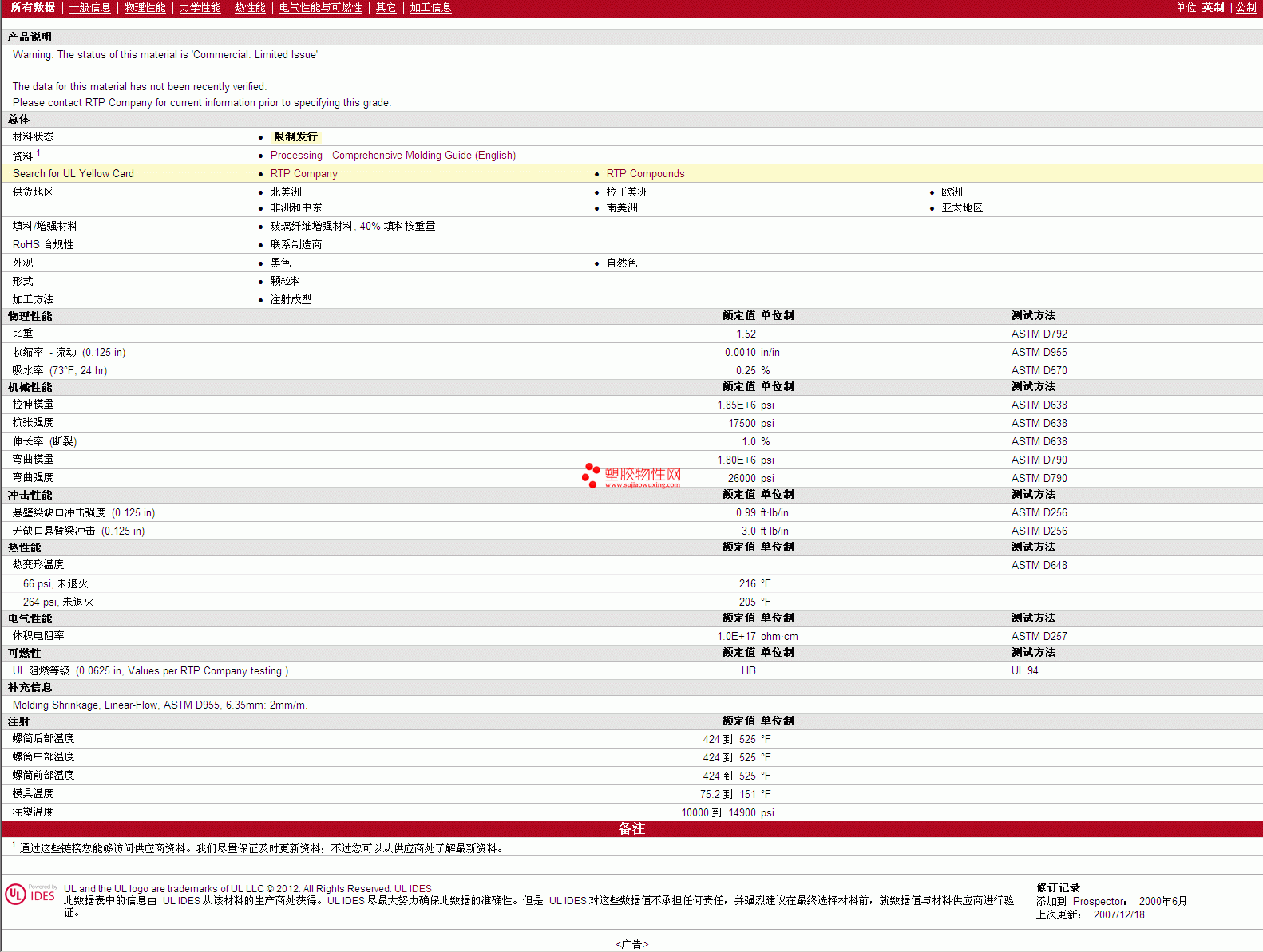Select 英制 units option
Screen dimensions: 1263x952
coord(1214,7)
